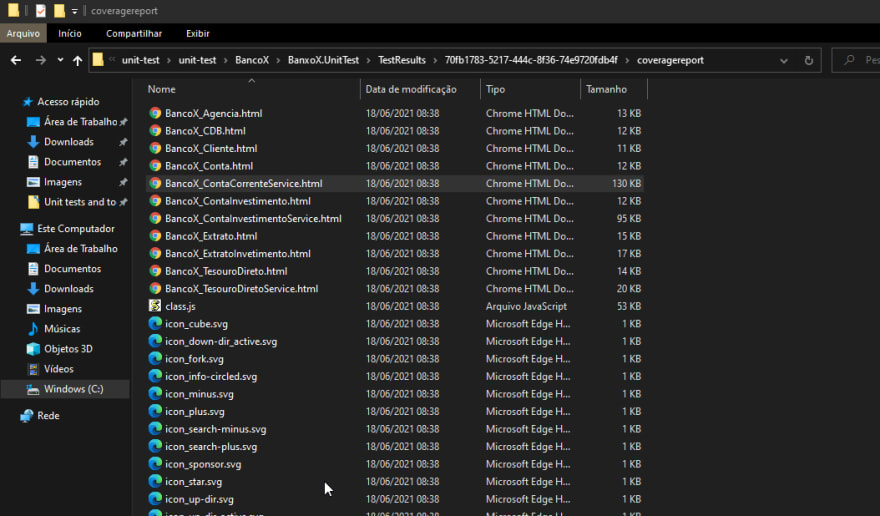This screenshot has width=880, height=516.
Task: Sort by Data de modificação column
Action: click(411, 89)
